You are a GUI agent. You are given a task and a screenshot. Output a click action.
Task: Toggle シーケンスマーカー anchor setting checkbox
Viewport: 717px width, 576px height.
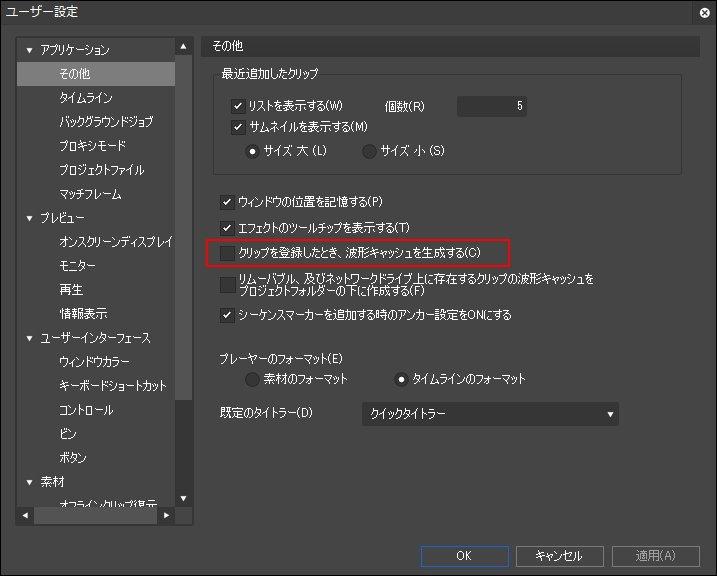tap(227, 315)
